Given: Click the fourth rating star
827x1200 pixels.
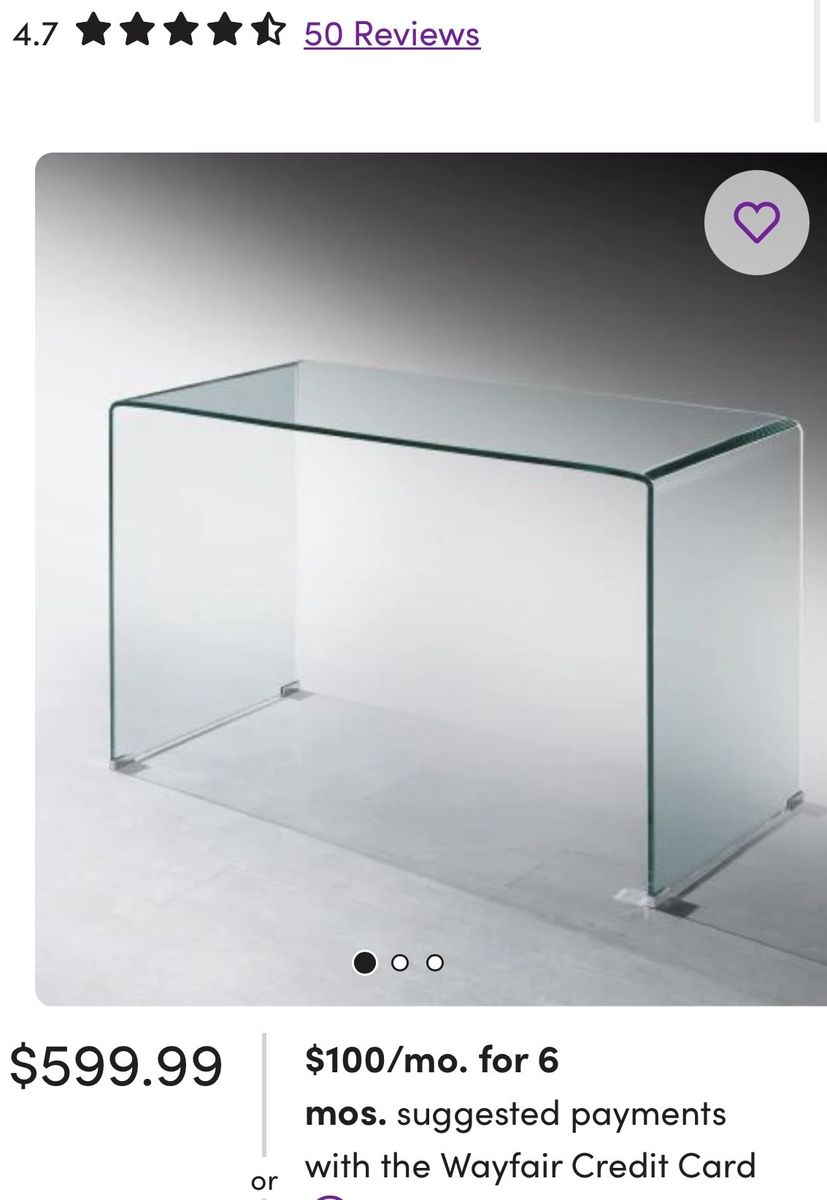Looking at the screenshot, I should [x=222, y=32].
